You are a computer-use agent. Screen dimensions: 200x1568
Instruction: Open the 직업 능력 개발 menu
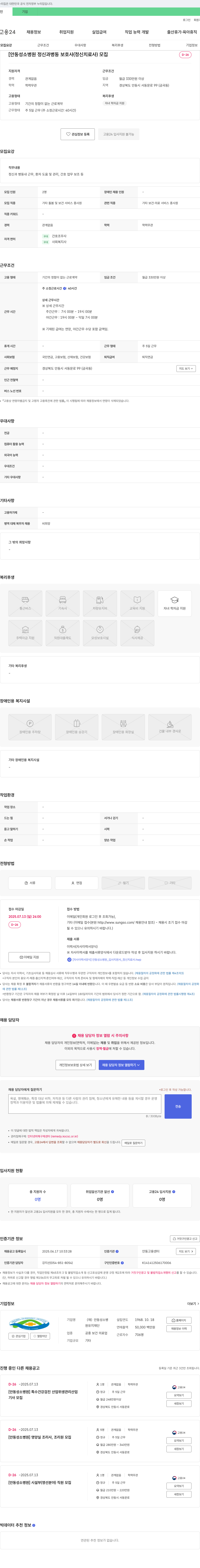click(x=137, y=32)
